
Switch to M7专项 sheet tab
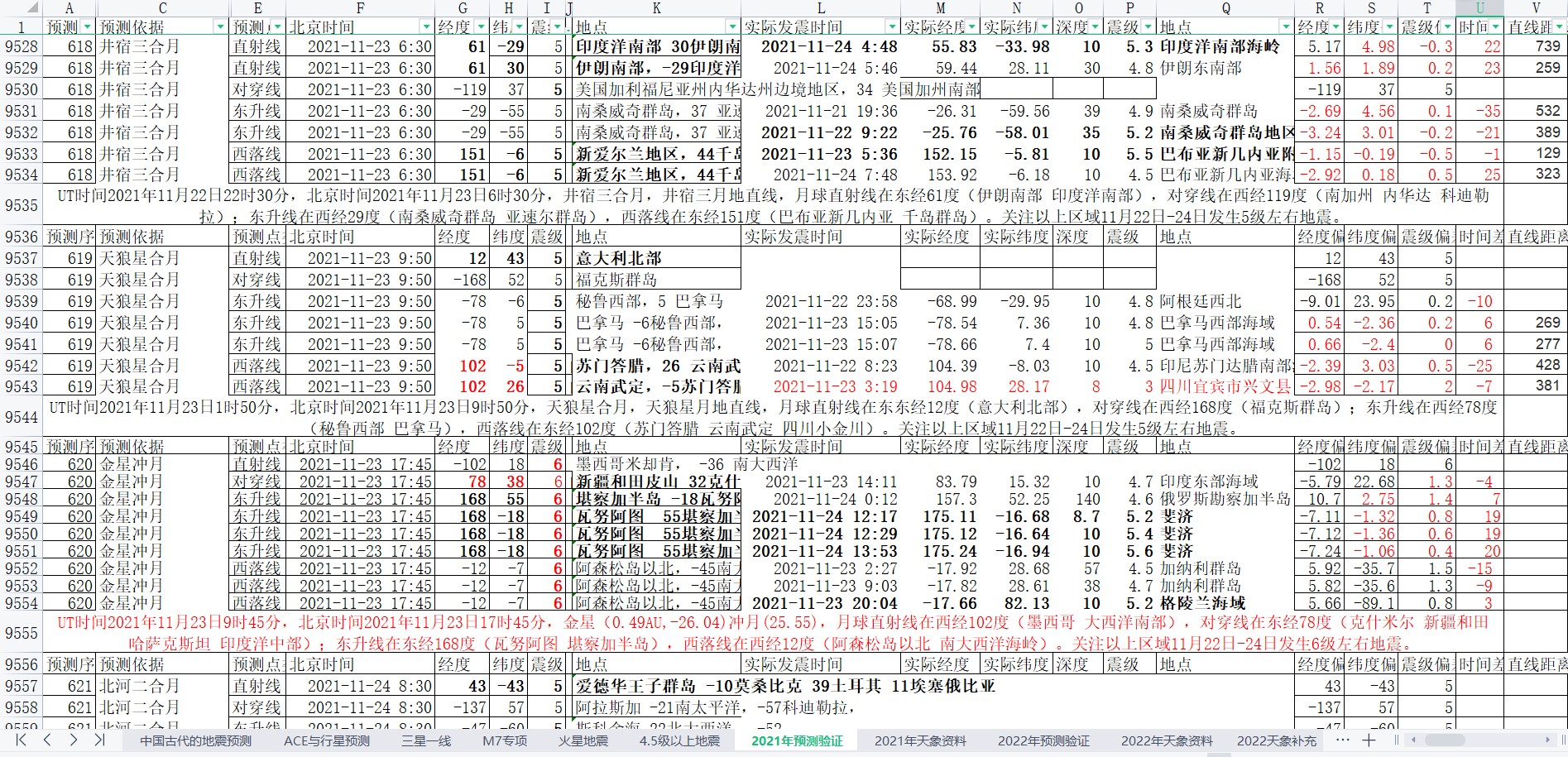point(505,740)
